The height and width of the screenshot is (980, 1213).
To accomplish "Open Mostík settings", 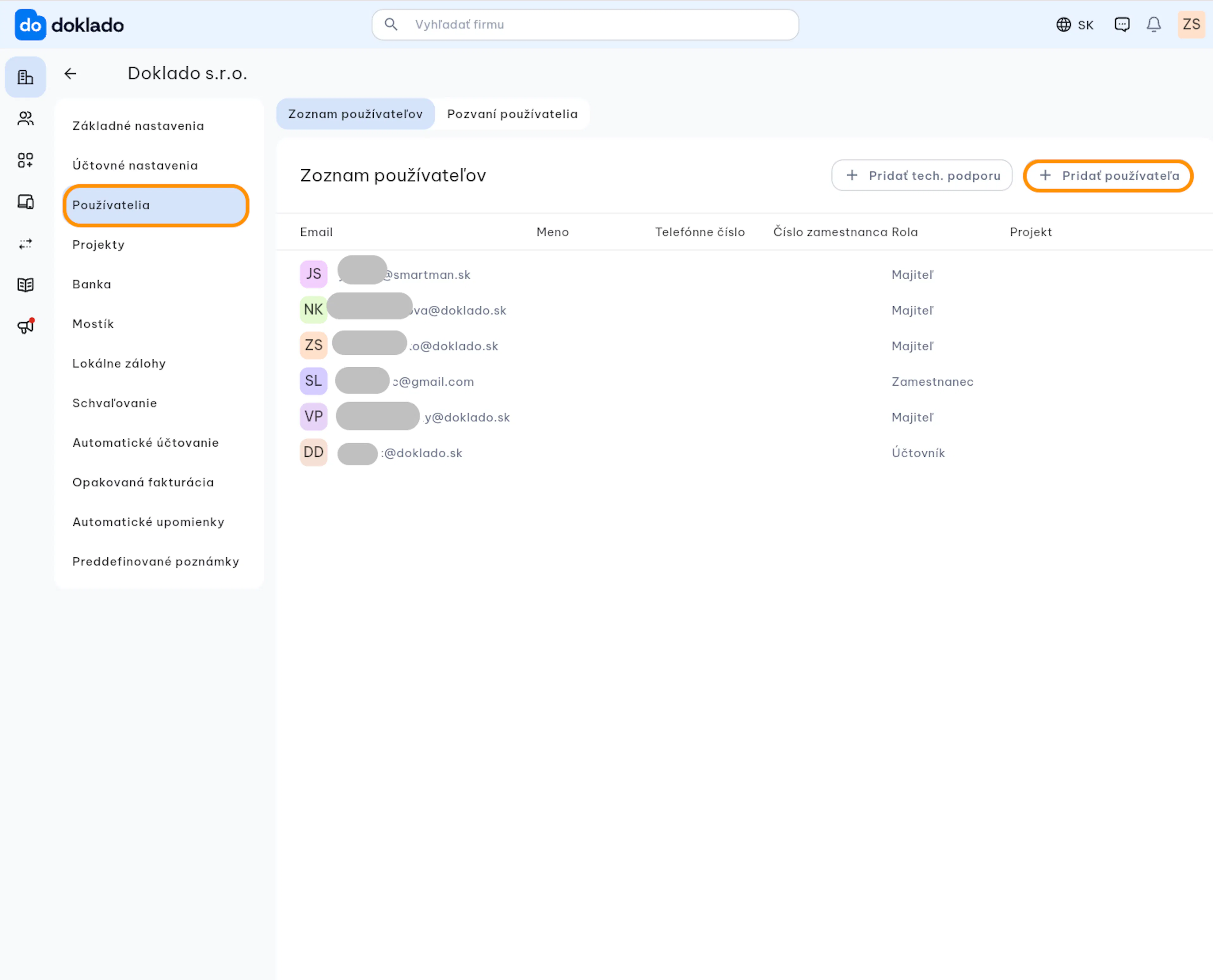I will click(x=93, y=324).
